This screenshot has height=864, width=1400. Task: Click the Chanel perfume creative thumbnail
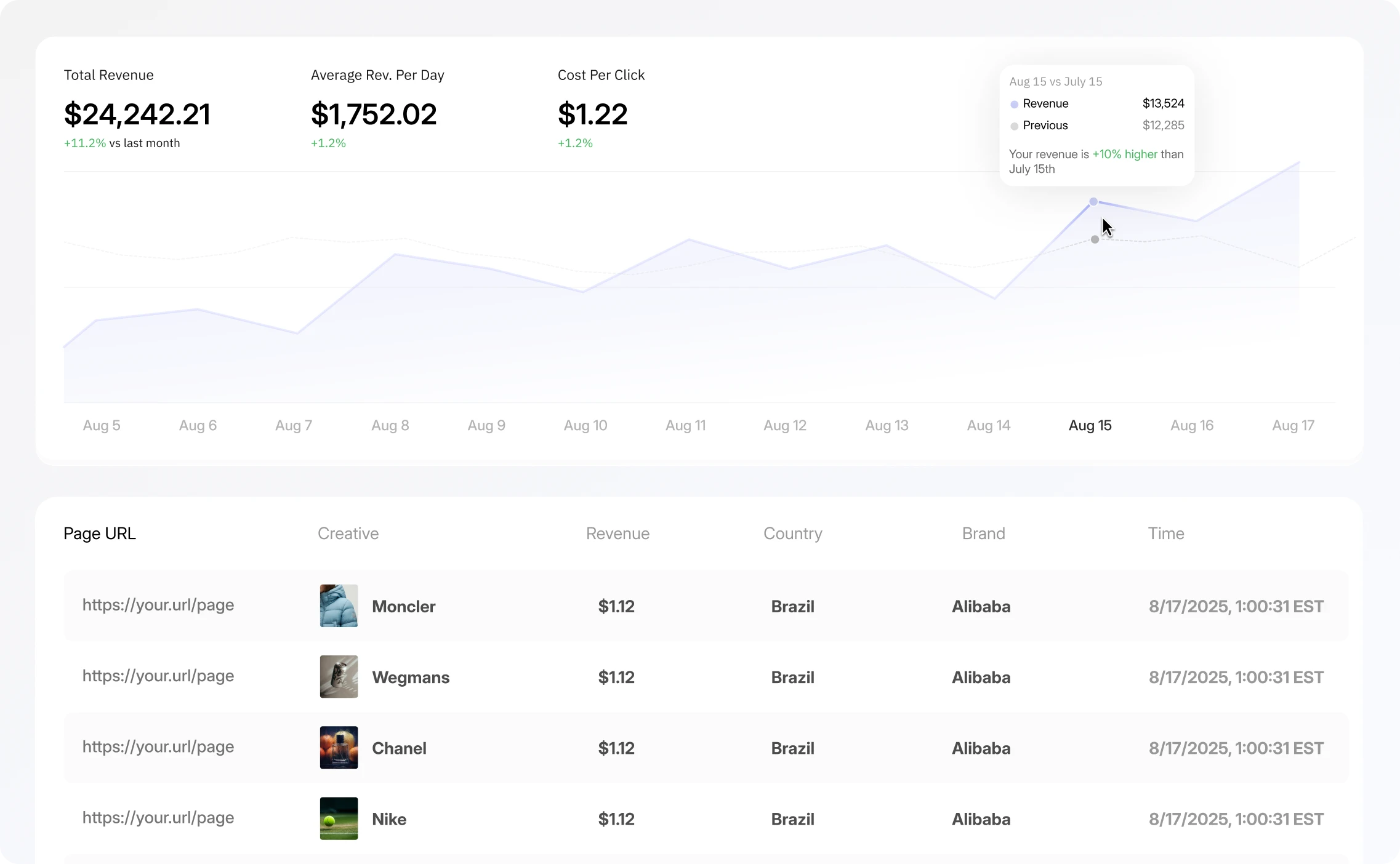(x=339, y=747)
